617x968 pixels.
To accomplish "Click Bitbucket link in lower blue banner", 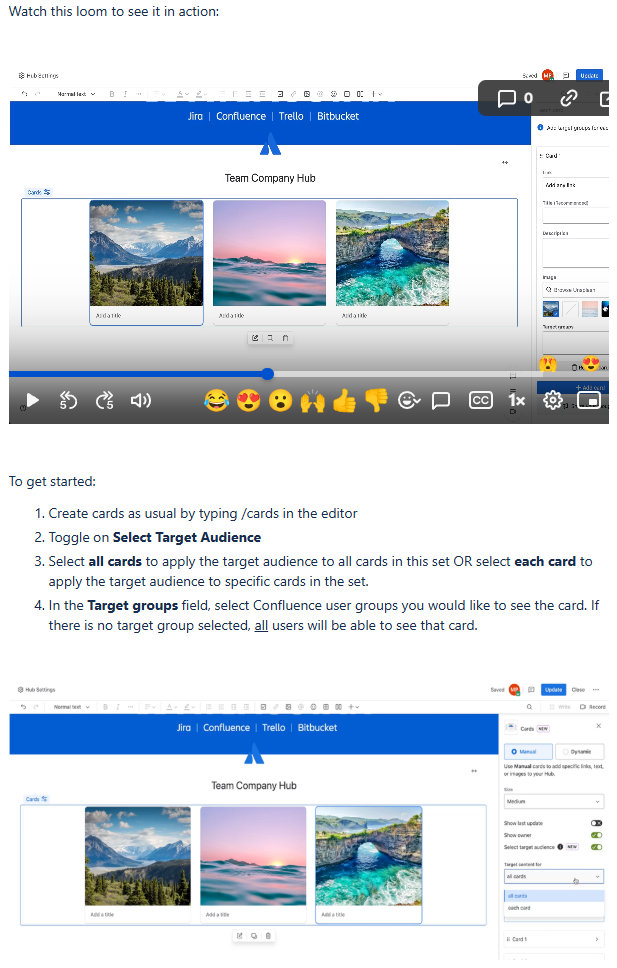I will (x=317, y=728).
